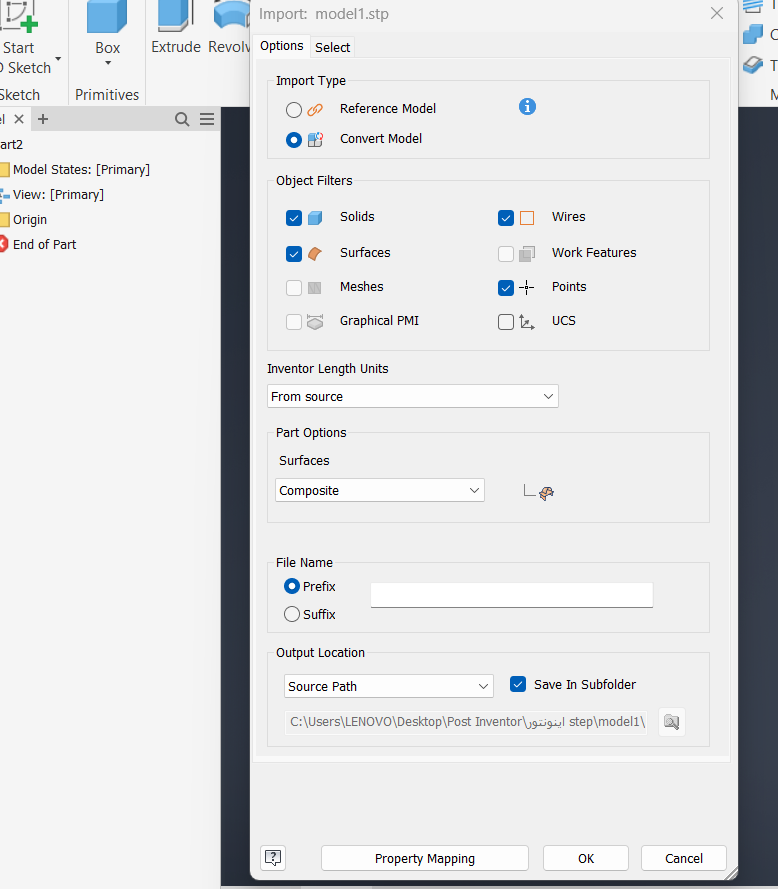Click the Property Mapping button
The width and height of the screenshot is (778, 889).
coord(425,858)
